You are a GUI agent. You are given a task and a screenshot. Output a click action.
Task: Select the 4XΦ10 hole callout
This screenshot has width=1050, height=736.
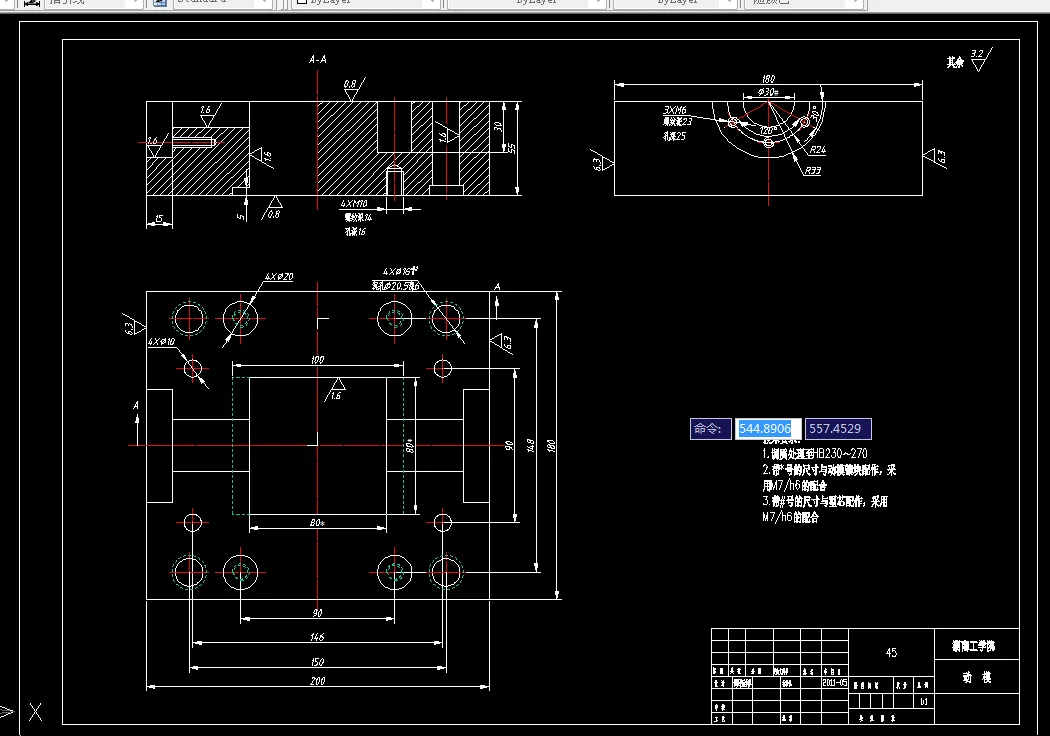(x=161, y=342)
